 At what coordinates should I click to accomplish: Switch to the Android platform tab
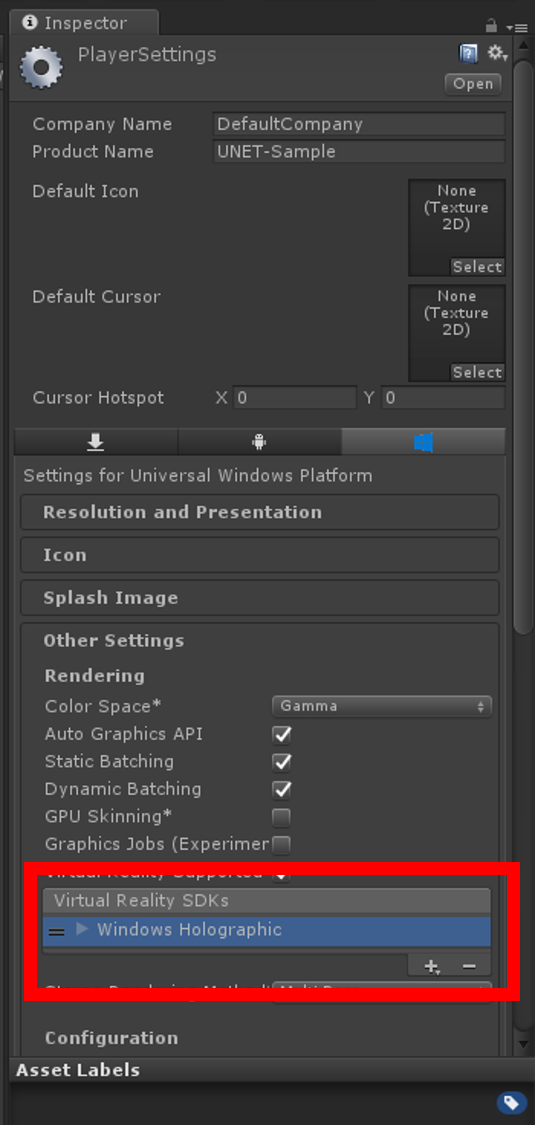259,443
